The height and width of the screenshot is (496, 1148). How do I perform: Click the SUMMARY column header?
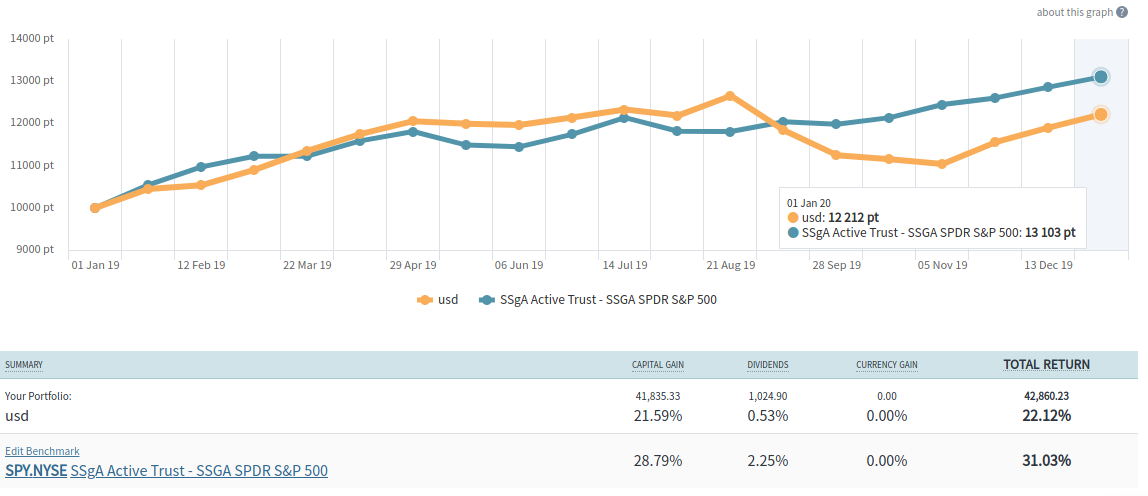click(x=24, y=365)
